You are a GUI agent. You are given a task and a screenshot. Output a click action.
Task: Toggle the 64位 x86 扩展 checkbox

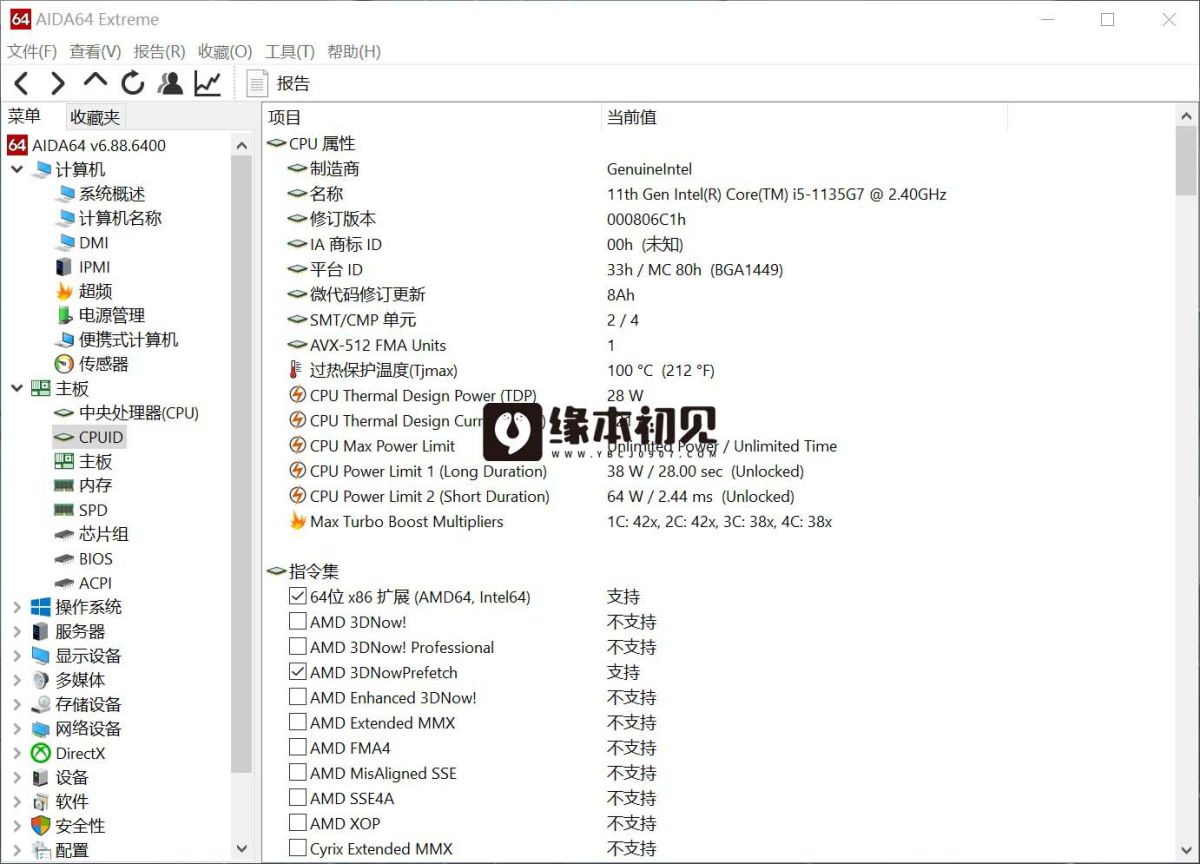coord(297,596)
